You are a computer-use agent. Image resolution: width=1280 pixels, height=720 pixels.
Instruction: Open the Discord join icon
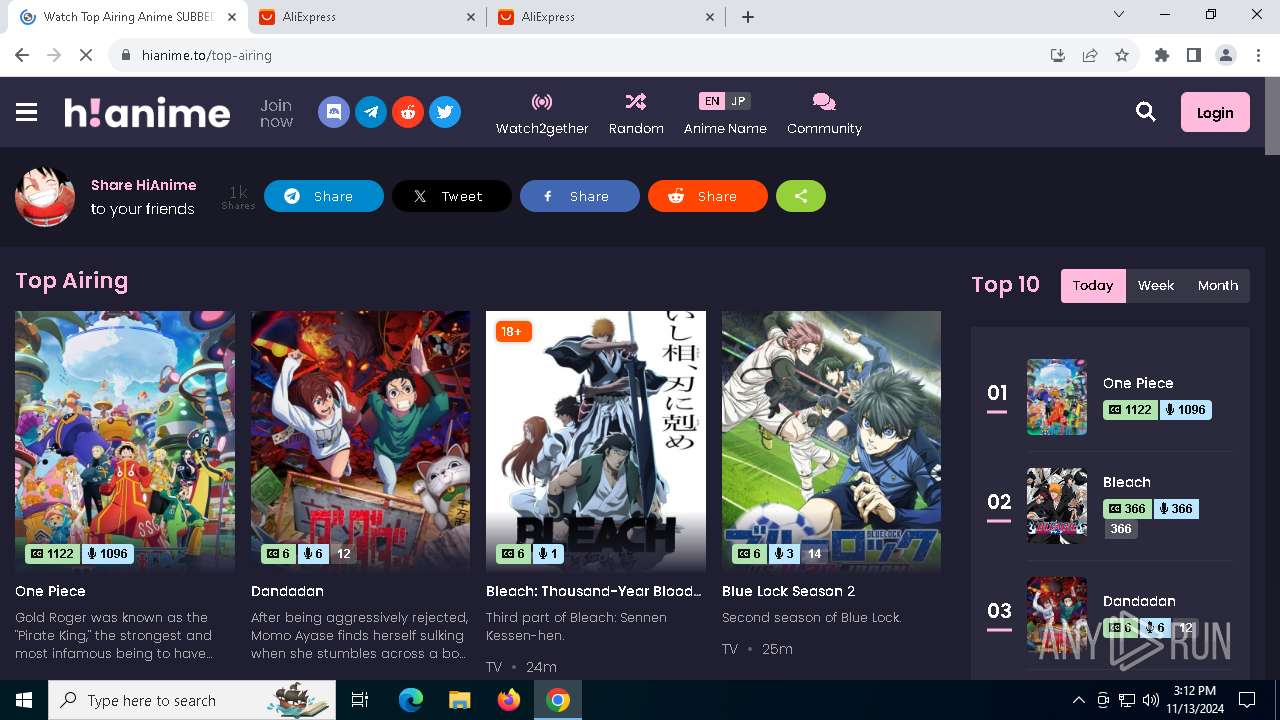tap(334, 112)
